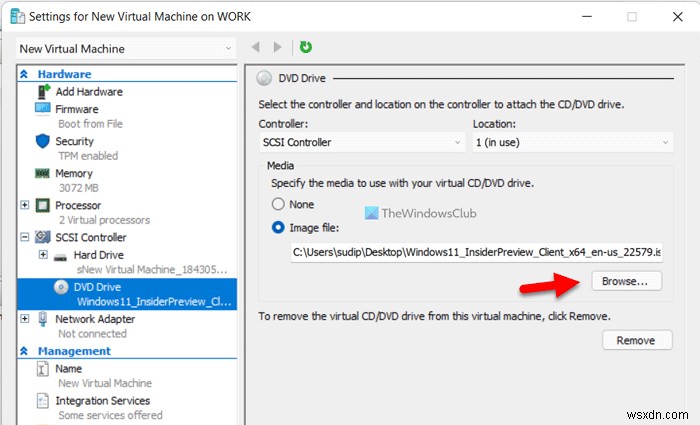Click the Security shield icon
This screenshot has width=700, height=425.
pyautogui.click(x=42, y=141)
